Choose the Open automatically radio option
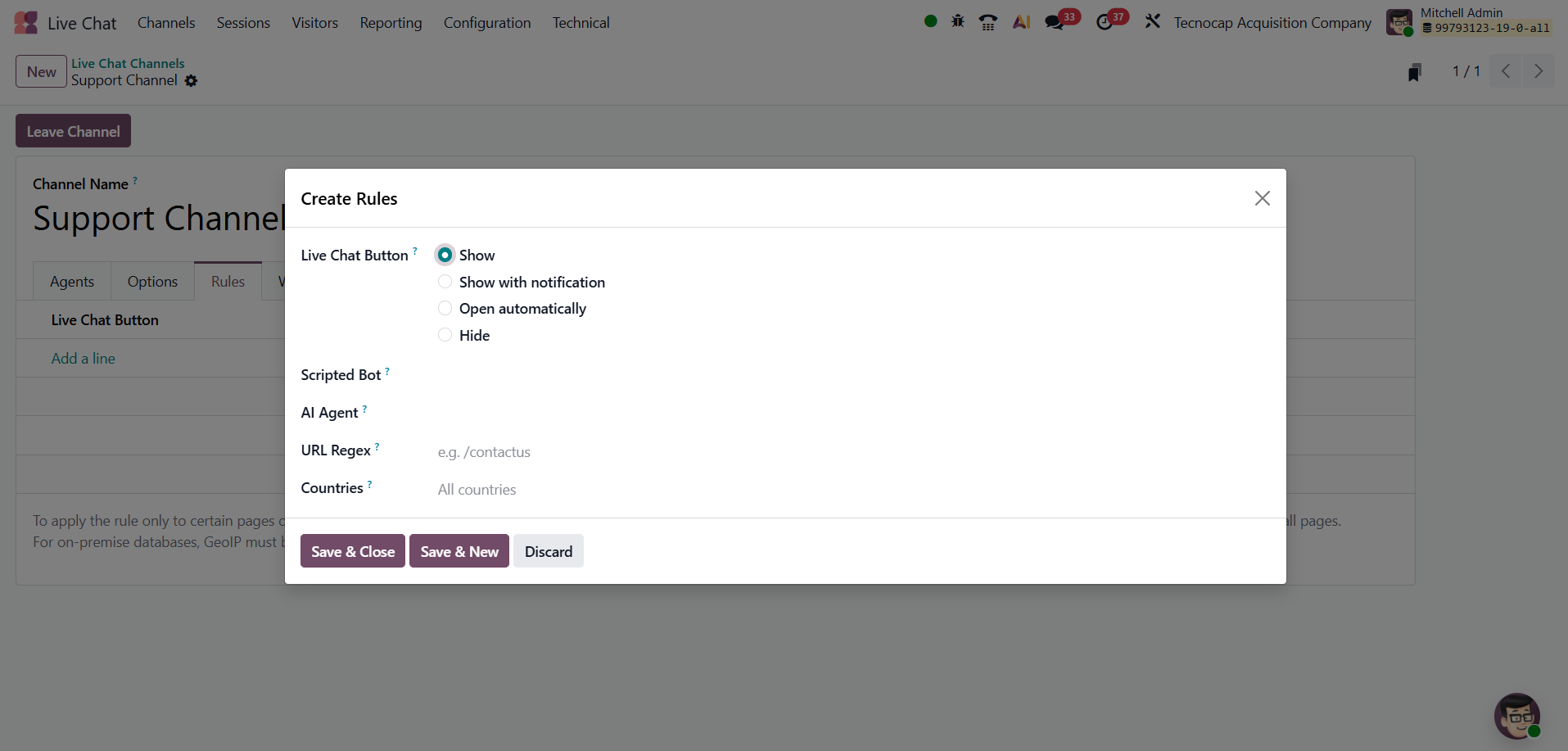The height and width of the screenshot is (751, 1568). pos(445,309)
